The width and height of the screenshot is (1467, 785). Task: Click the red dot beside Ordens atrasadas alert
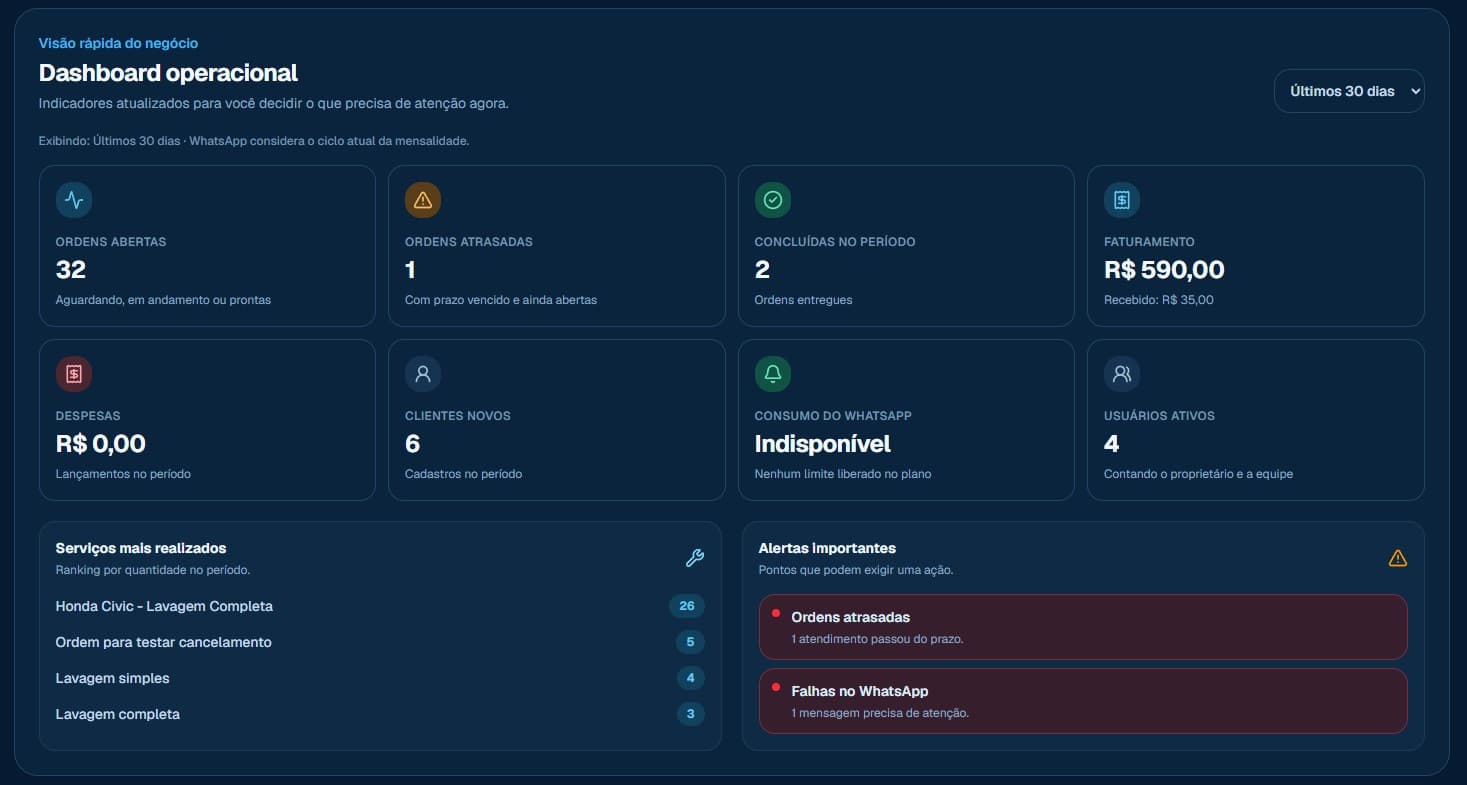(776, 613)
